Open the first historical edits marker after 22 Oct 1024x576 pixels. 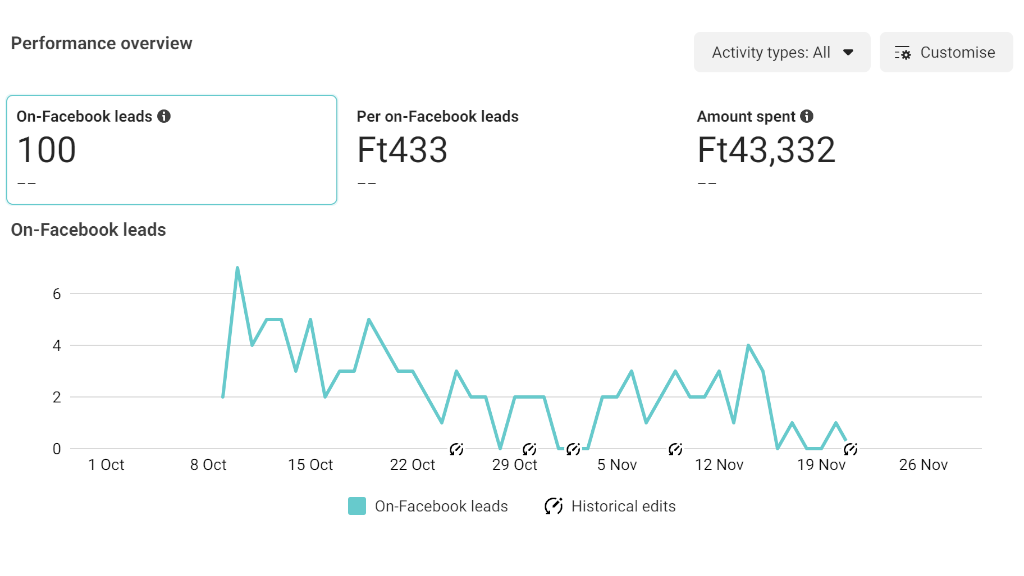click(x=456, y=449)
